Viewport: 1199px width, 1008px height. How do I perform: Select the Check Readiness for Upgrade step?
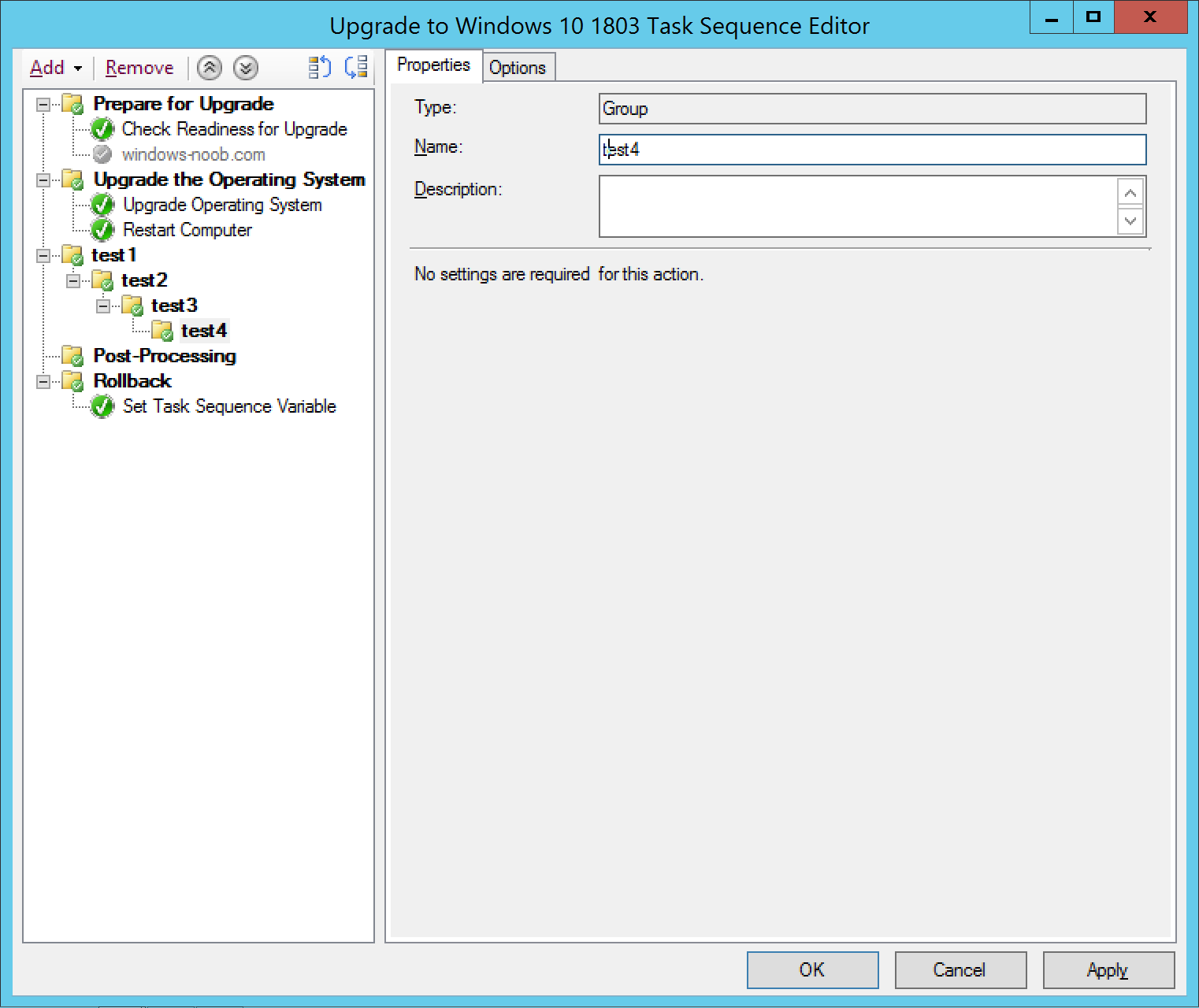[x=234, y=129]
